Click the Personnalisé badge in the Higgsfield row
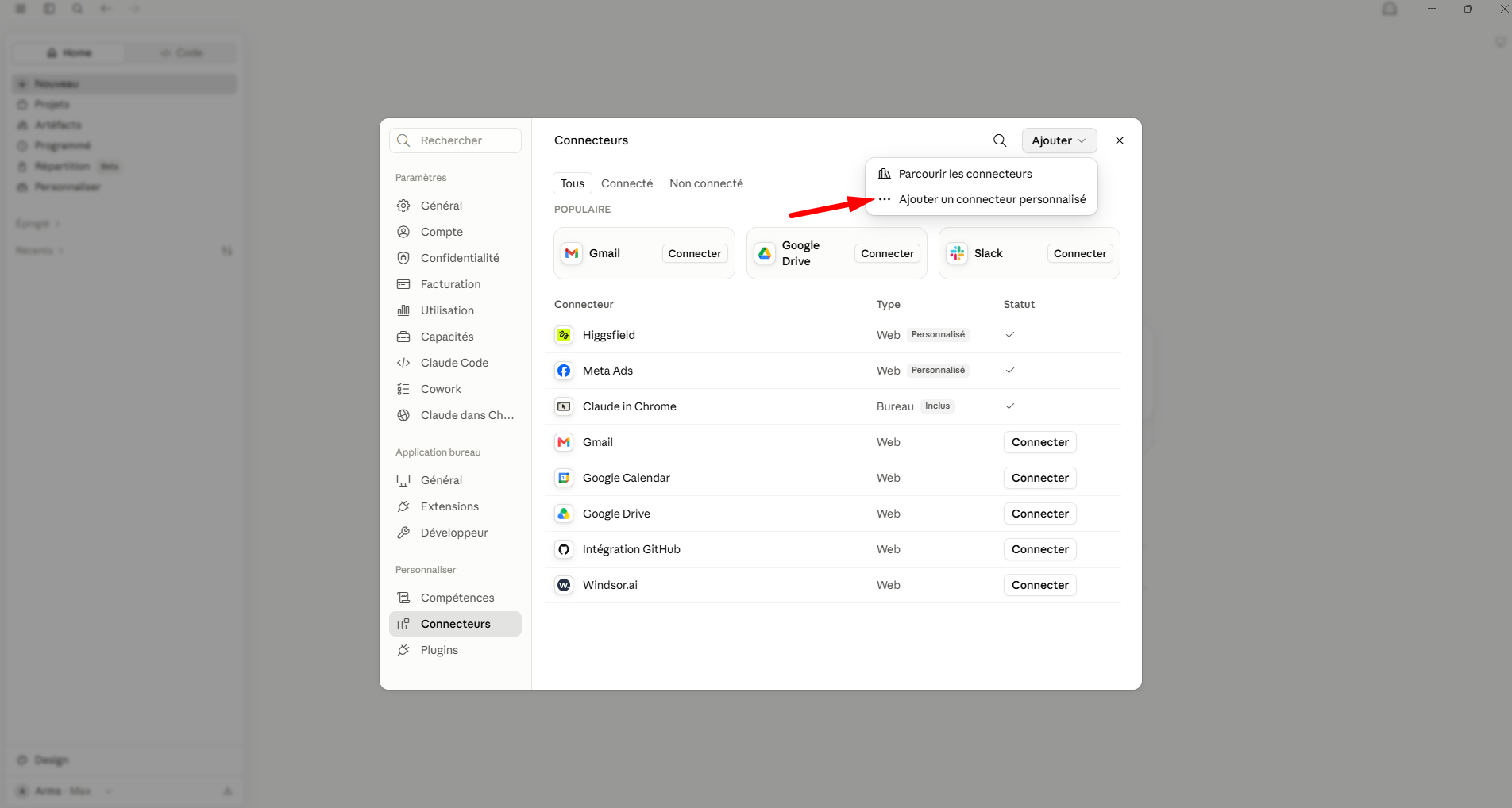The height and width of the screenshot is (808, 1512). tap(938, 335)
